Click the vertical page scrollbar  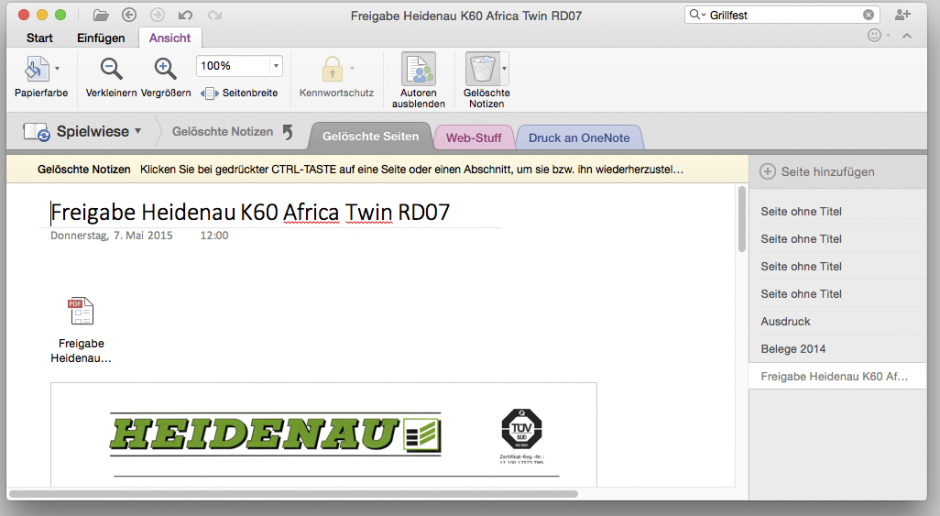(742, 219)
